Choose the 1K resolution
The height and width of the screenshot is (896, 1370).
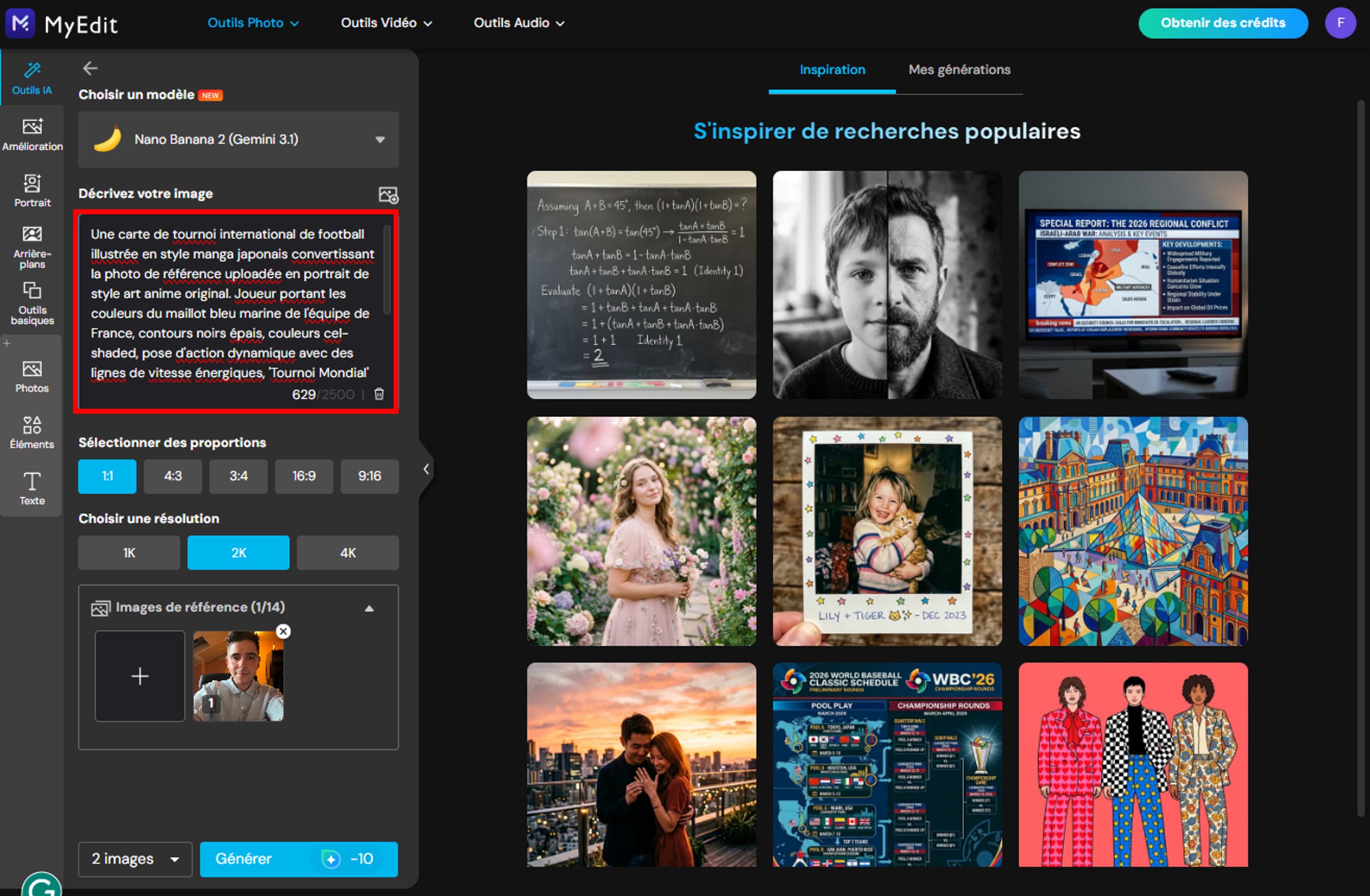click(x=129, y=553)
